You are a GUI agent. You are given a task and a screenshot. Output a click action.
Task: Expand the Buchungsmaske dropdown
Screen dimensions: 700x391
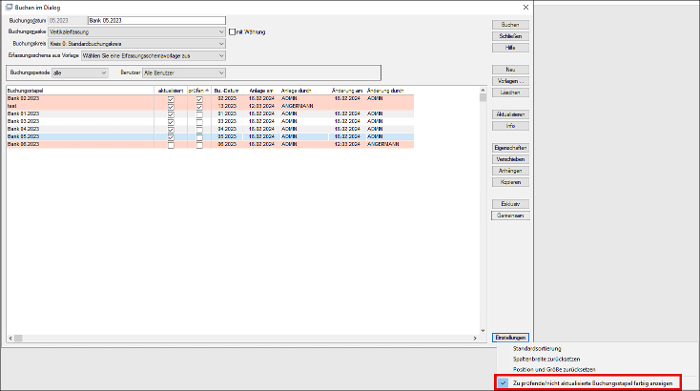[221, 32]
